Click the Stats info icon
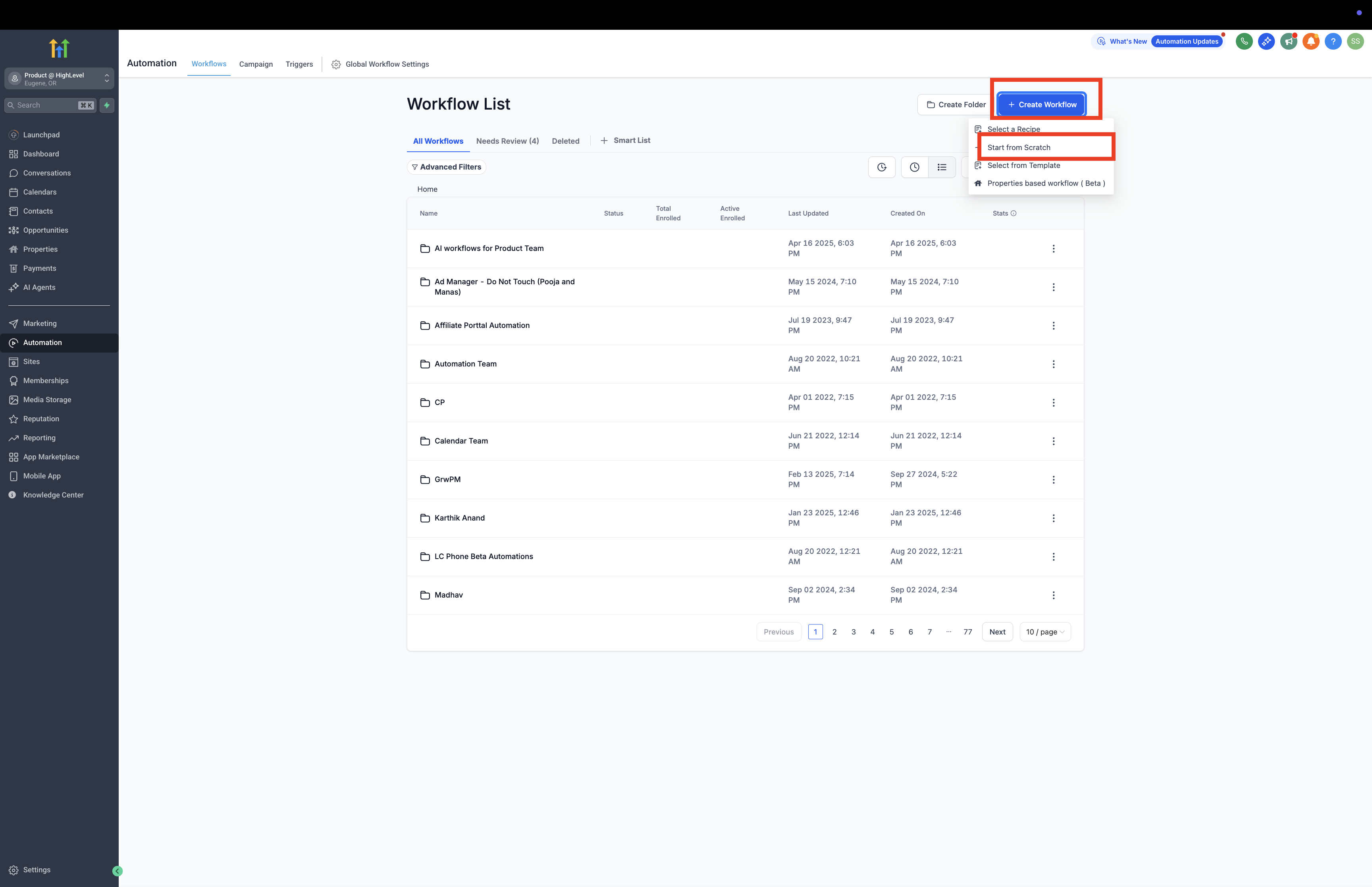 click(x=1013, y=214)
